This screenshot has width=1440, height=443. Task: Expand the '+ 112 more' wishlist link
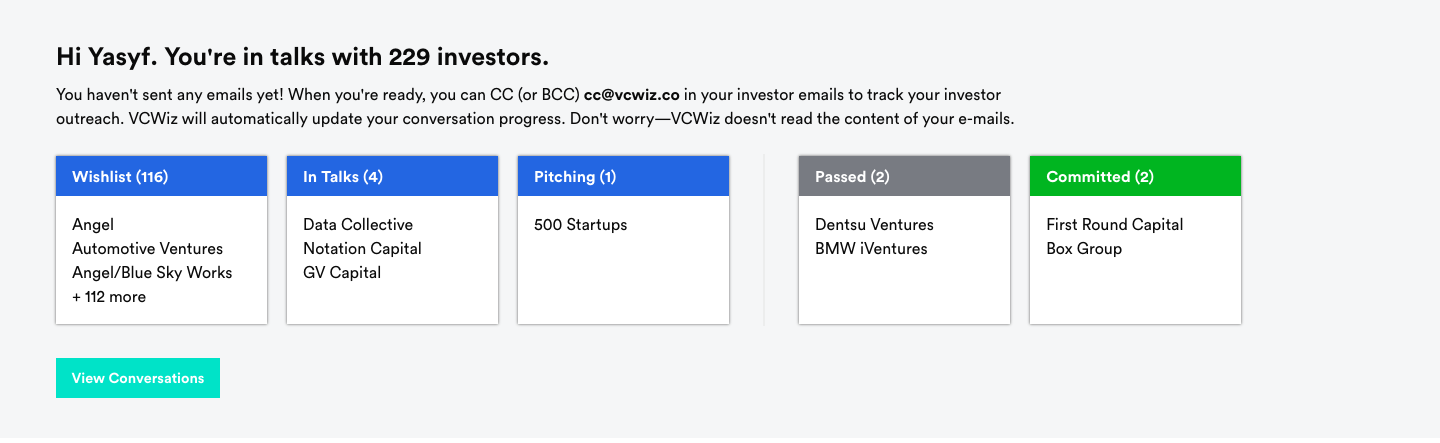[109, 297]
